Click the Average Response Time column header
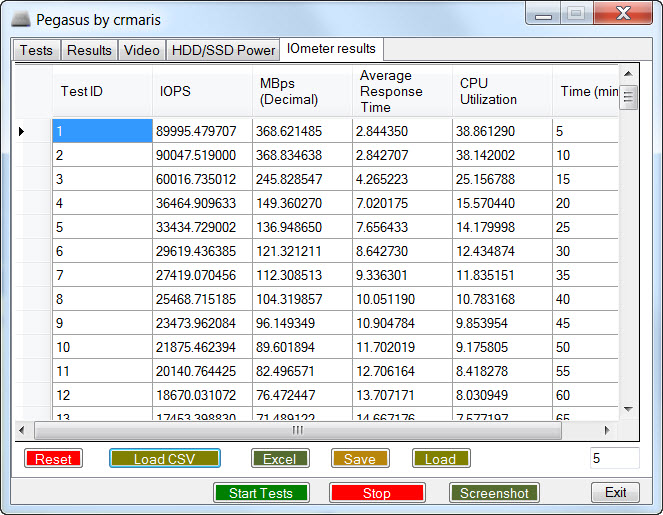Viewport: 663px width, 515px height. click(x=403, y=91)
